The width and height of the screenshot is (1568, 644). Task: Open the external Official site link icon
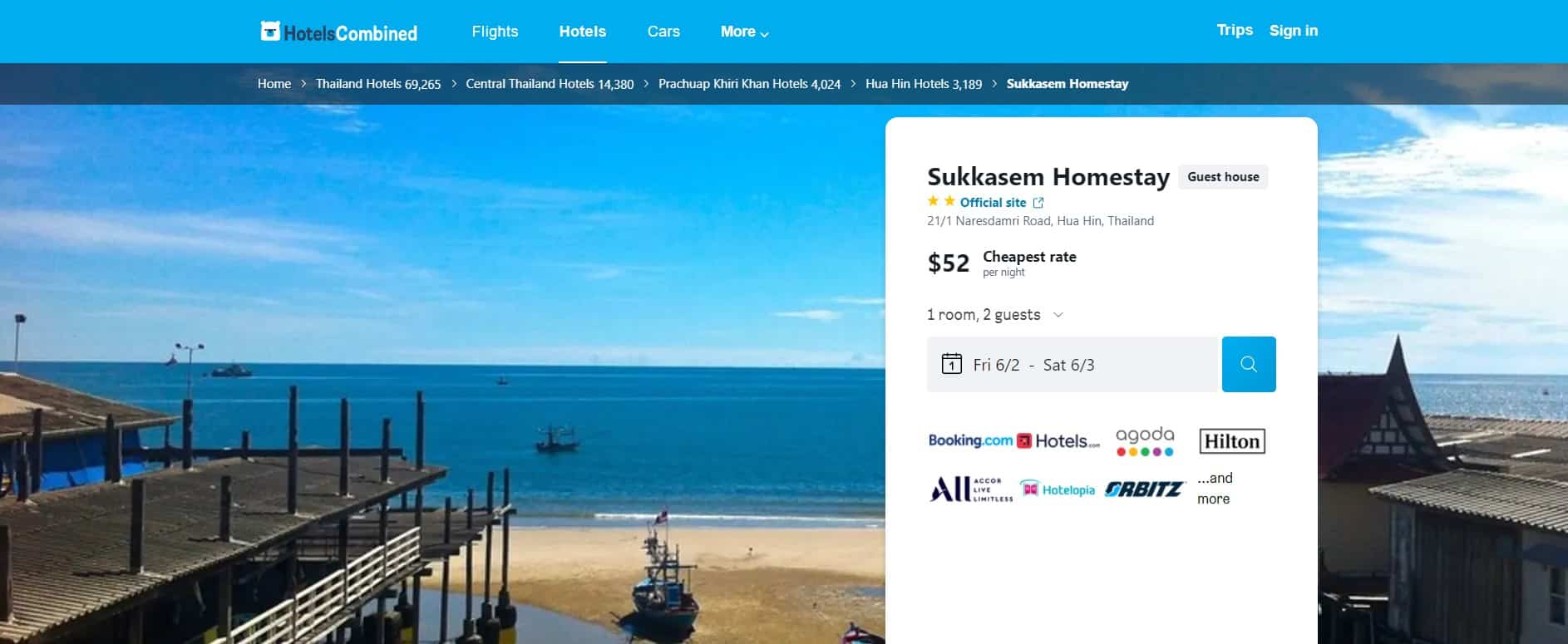(1038, 203)
